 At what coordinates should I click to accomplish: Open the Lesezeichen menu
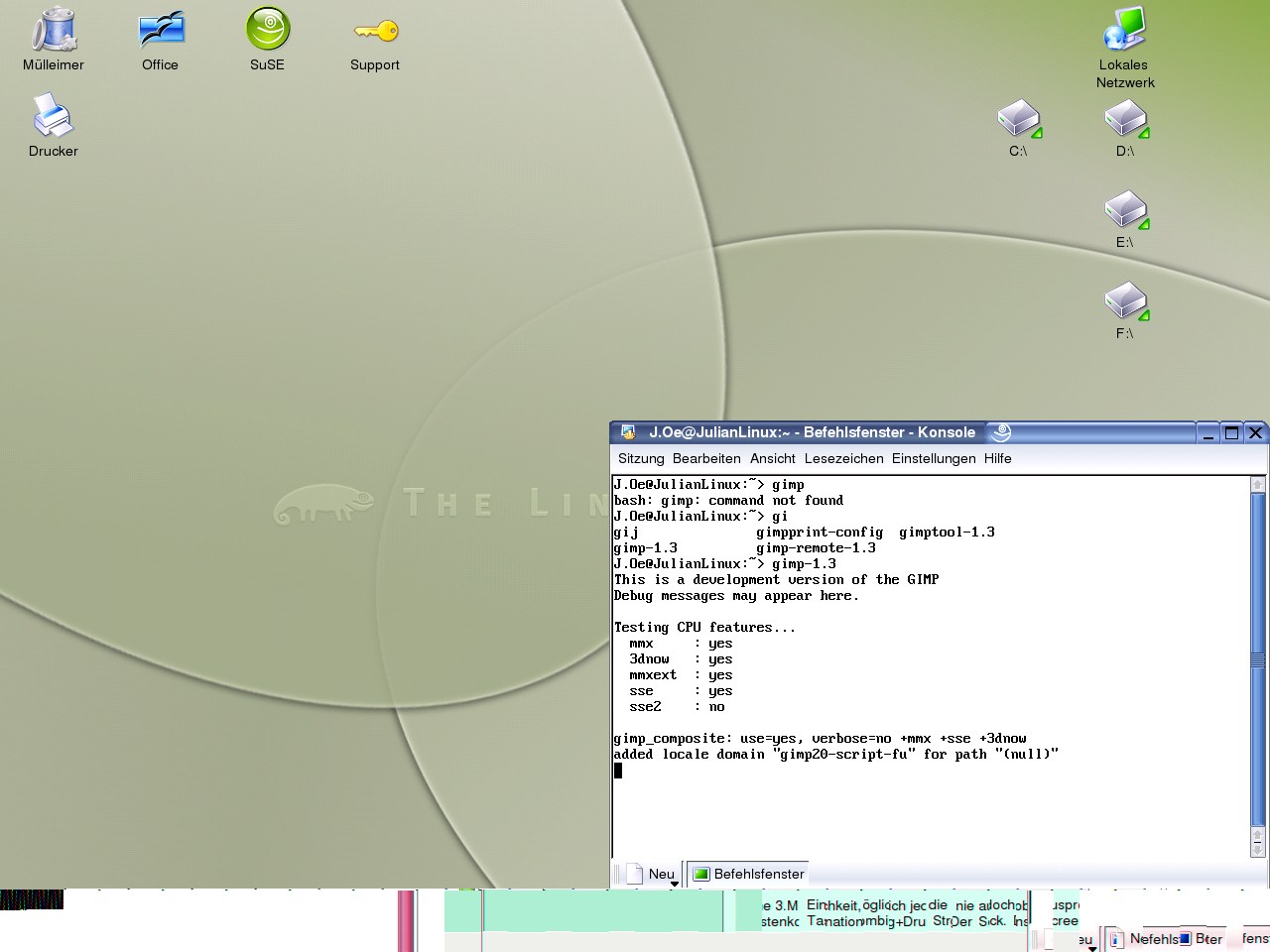coord(843,458)
